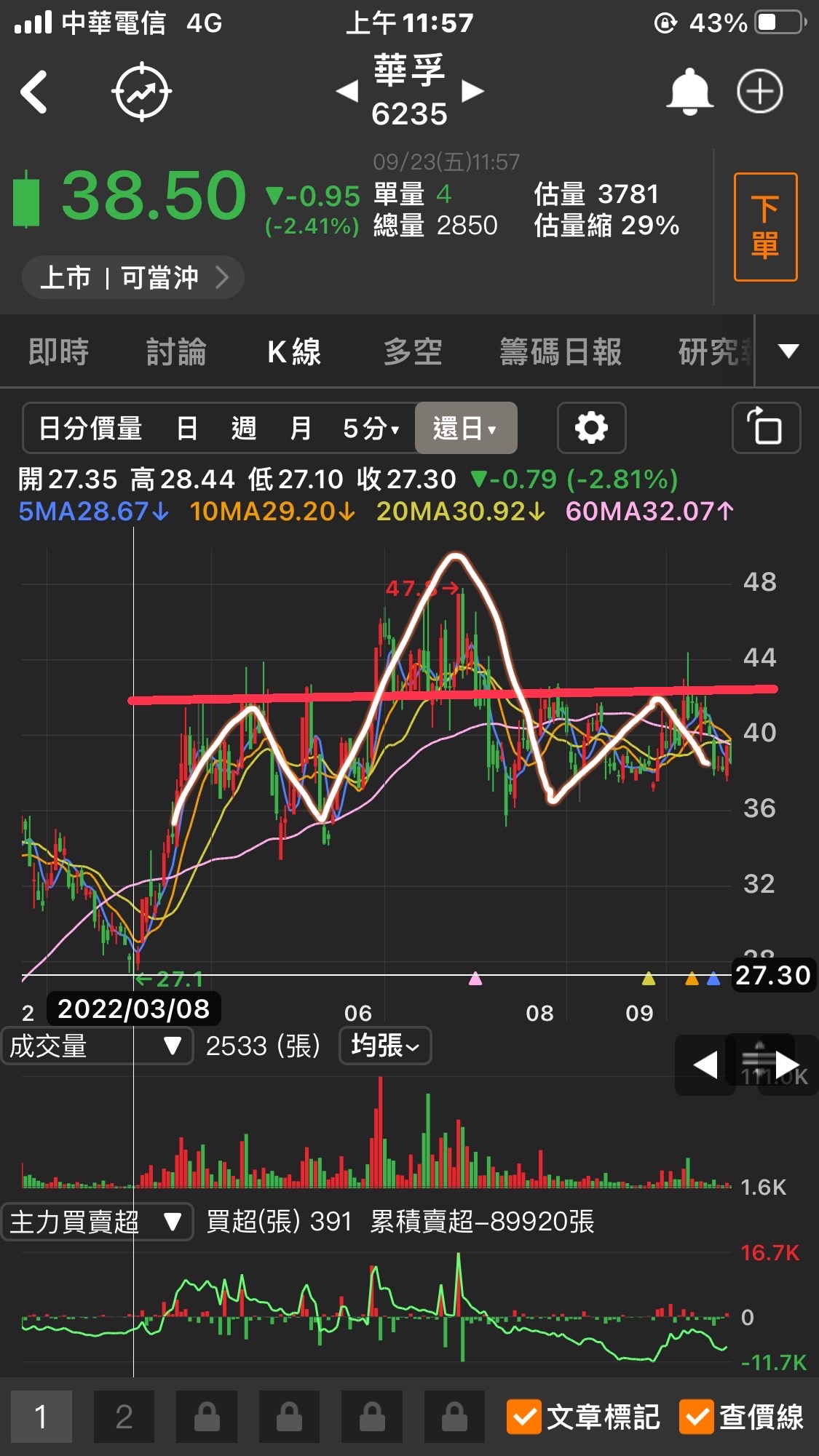Tap the locked third chart slot
Image resolution: width=819 pixels, height=1456 pixels.
click(207, 1417)
